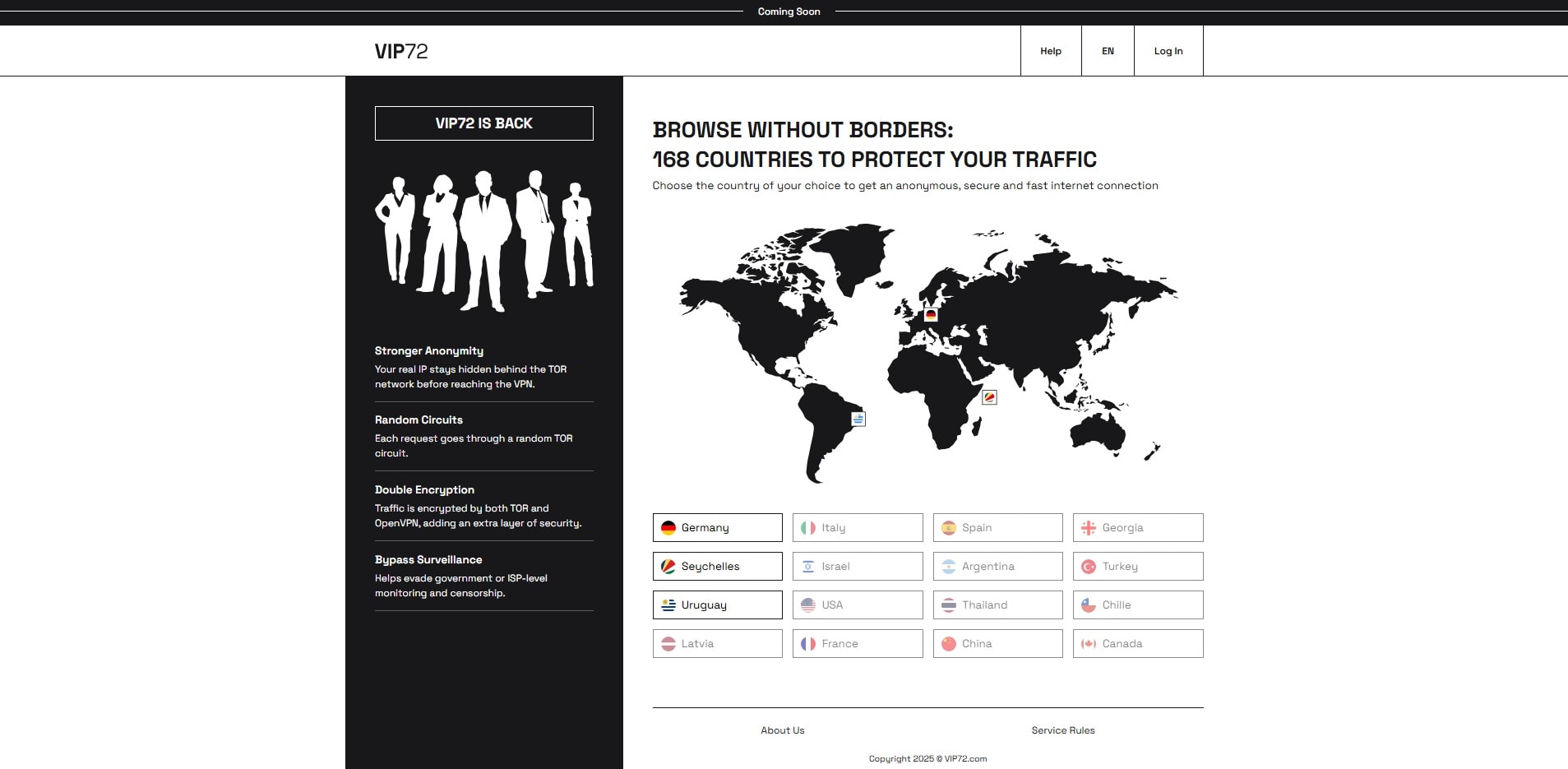Viewport: 1568px width, 769px height.
Task: Toggle the Seychelles country option
Action: tap(717, 567)
